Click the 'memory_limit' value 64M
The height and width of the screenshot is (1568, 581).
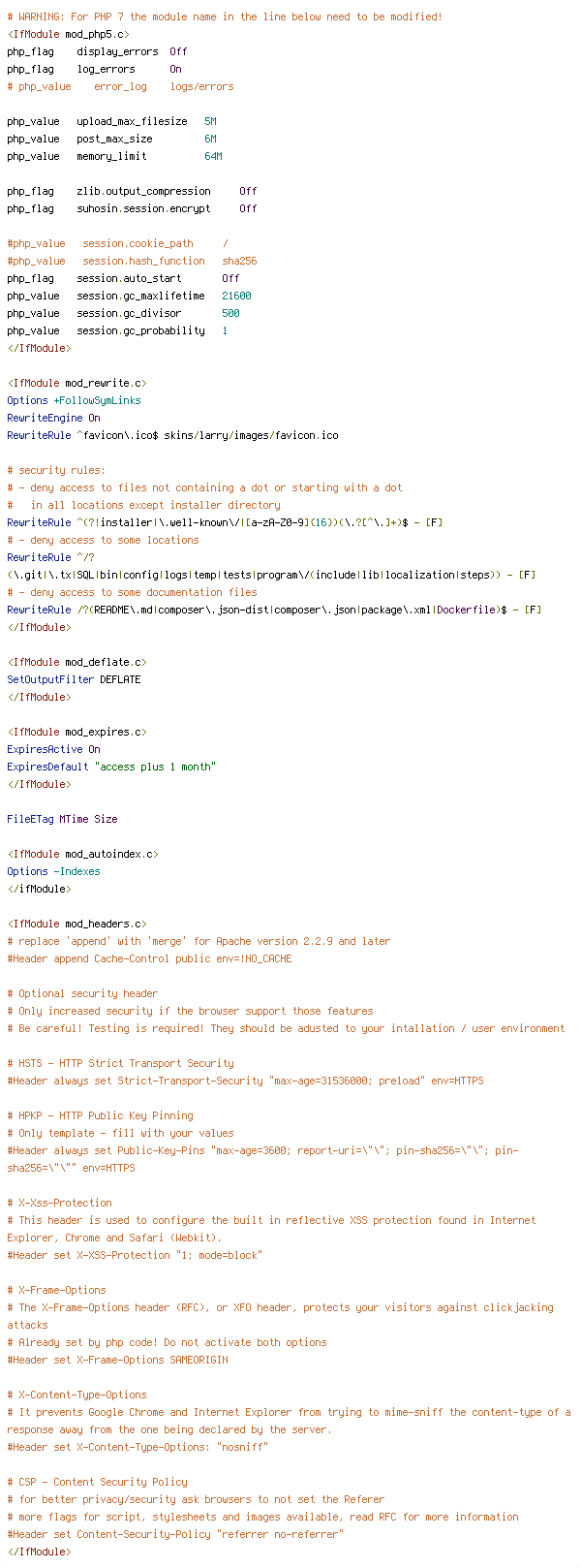[x=213, y=156]
